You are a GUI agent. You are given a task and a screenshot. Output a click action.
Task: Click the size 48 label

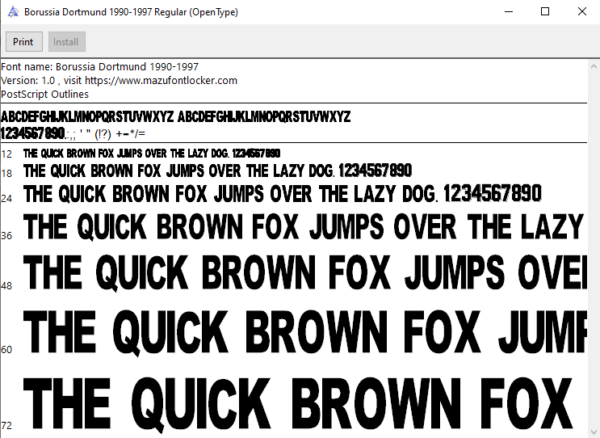[x=7, y=286]
